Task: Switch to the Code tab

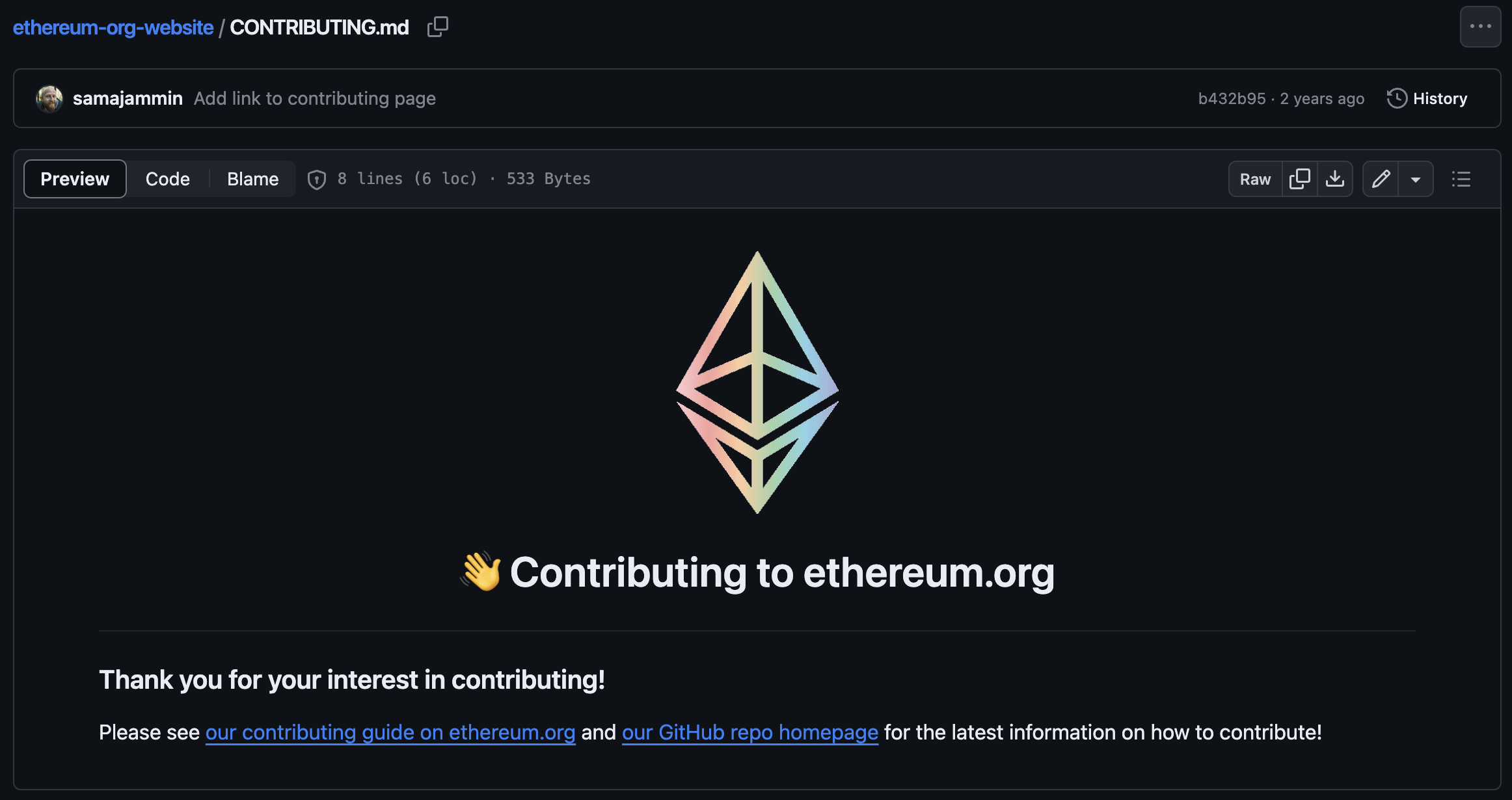Action: tap(167, 178)
